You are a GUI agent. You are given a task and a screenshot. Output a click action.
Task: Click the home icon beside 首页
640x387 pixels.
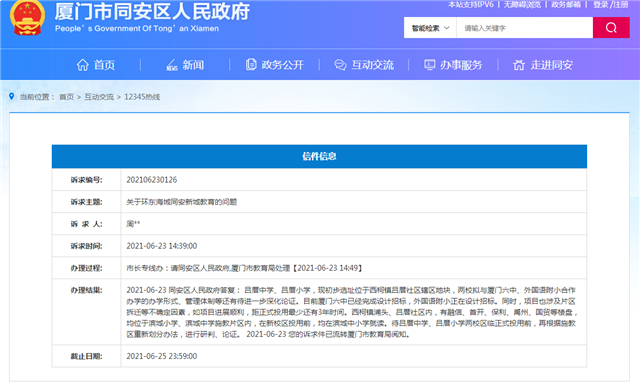pos(82,64)
